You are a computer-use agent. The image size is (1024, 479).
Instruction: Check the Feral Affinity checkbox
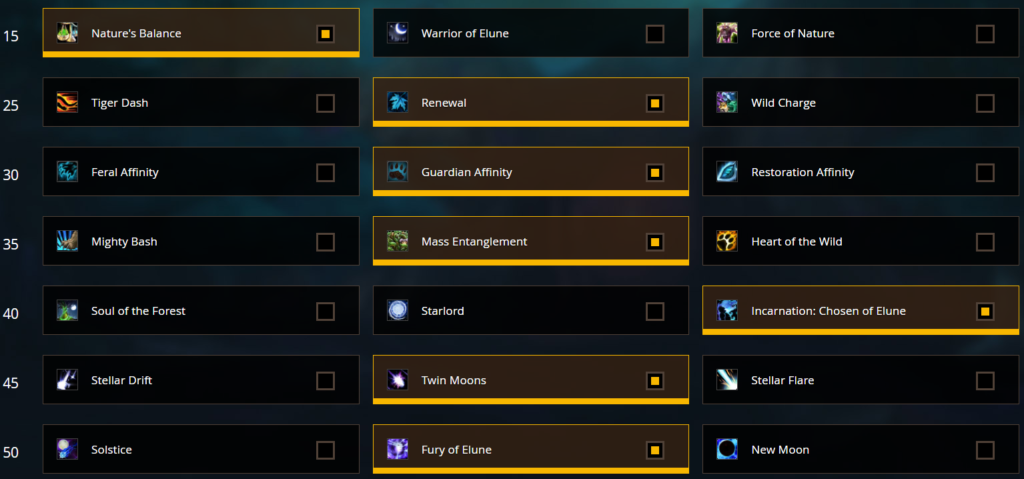(x=325, y=173)
